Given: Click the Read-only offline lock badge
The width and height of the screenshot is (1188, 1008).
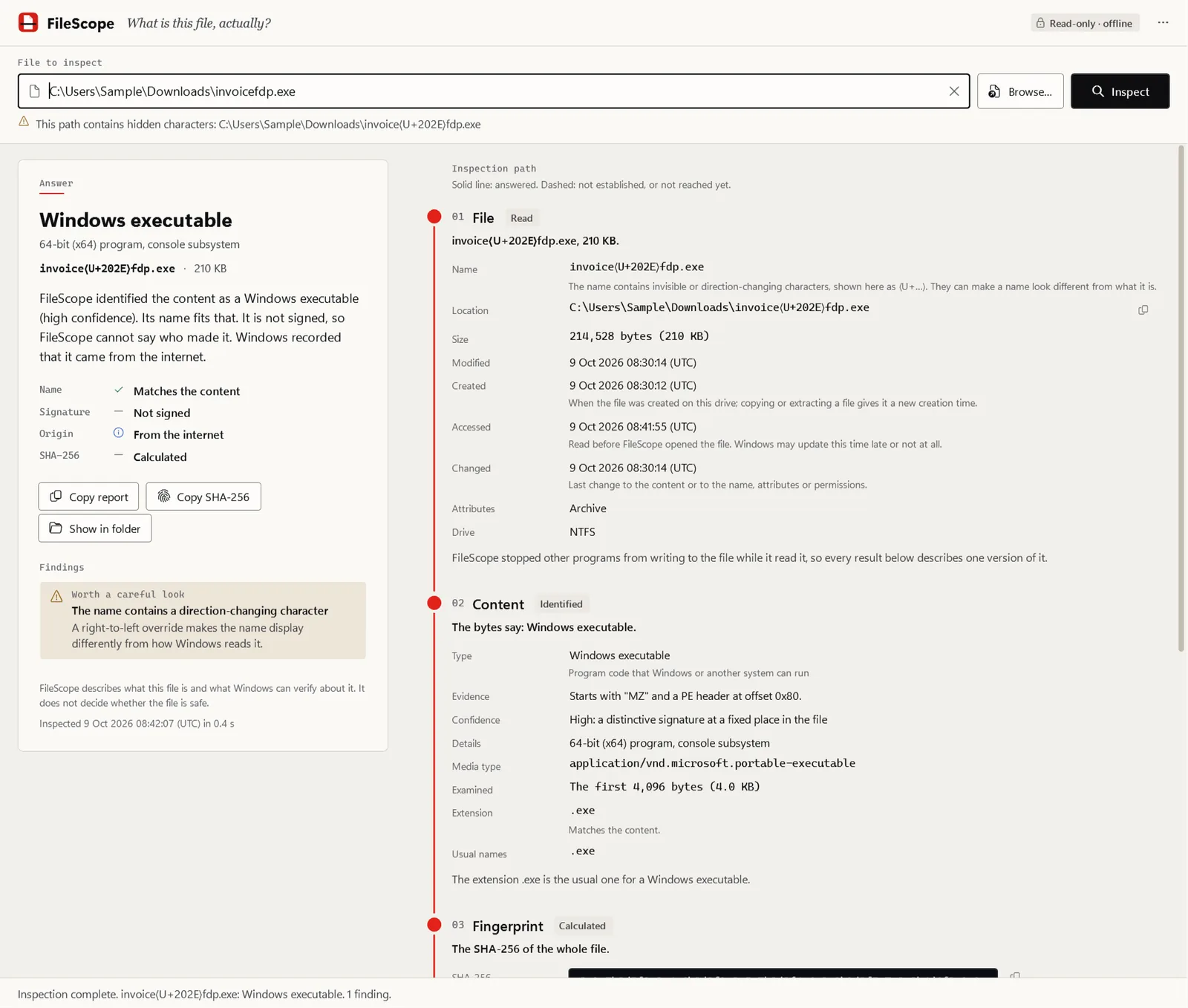Looking at the screenshot, I should (1085, 23).
